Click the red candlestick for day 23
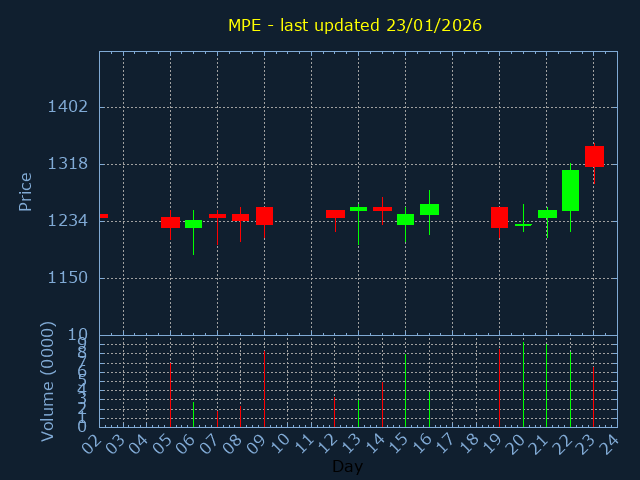640x480 pixels. pyautogui.click(x=594, y=156)
